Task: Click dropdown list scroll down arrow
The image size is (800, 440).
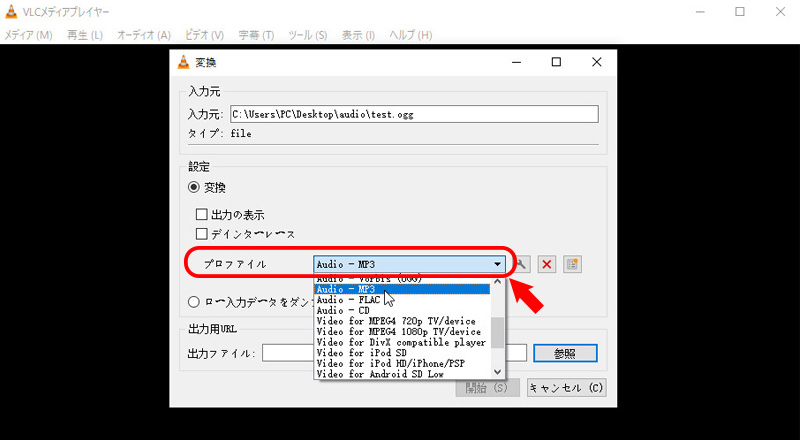Action: pos(497,372)
